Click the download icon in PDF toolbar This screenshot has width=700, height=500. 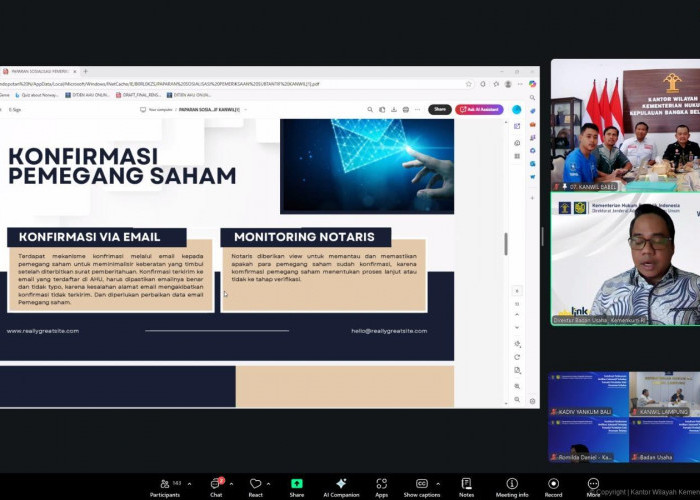coord(394,109)
